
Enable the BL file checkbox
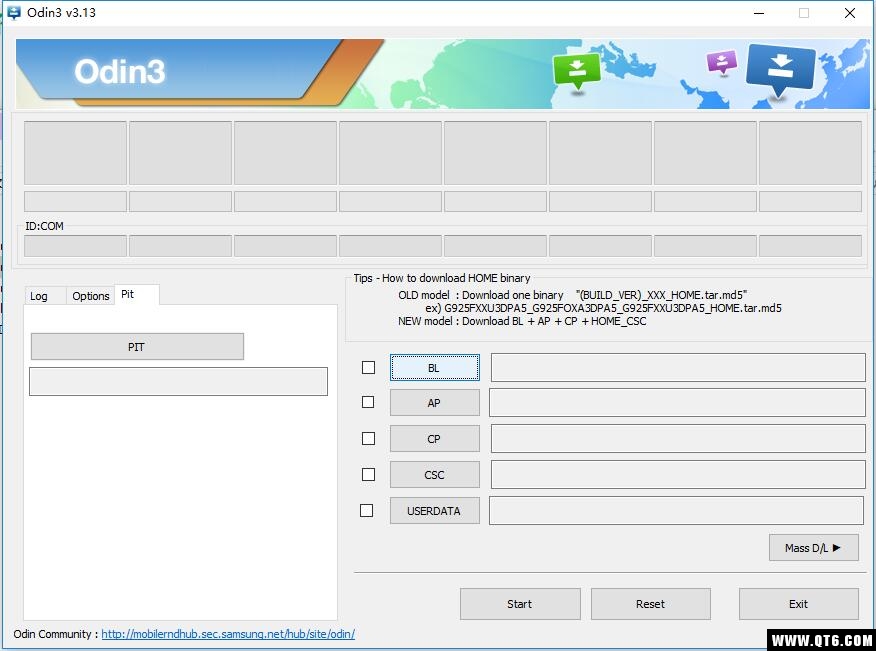point(368,367)
